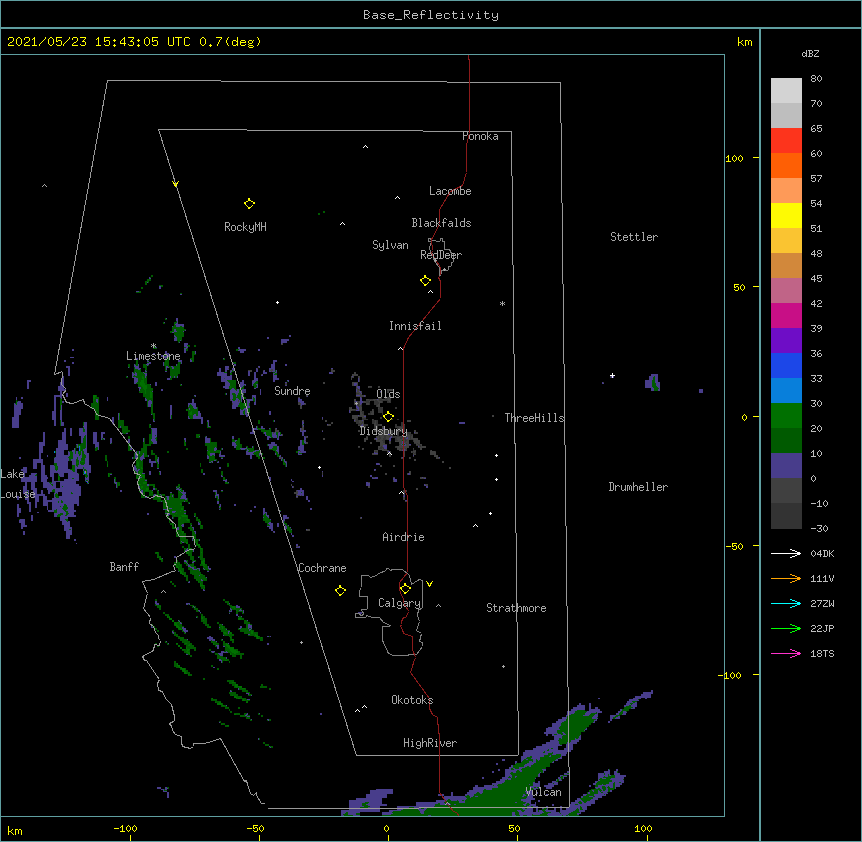This screenshot has height=842, width=862.
Task: Click the Vulcan label
Action: [543, 792]
